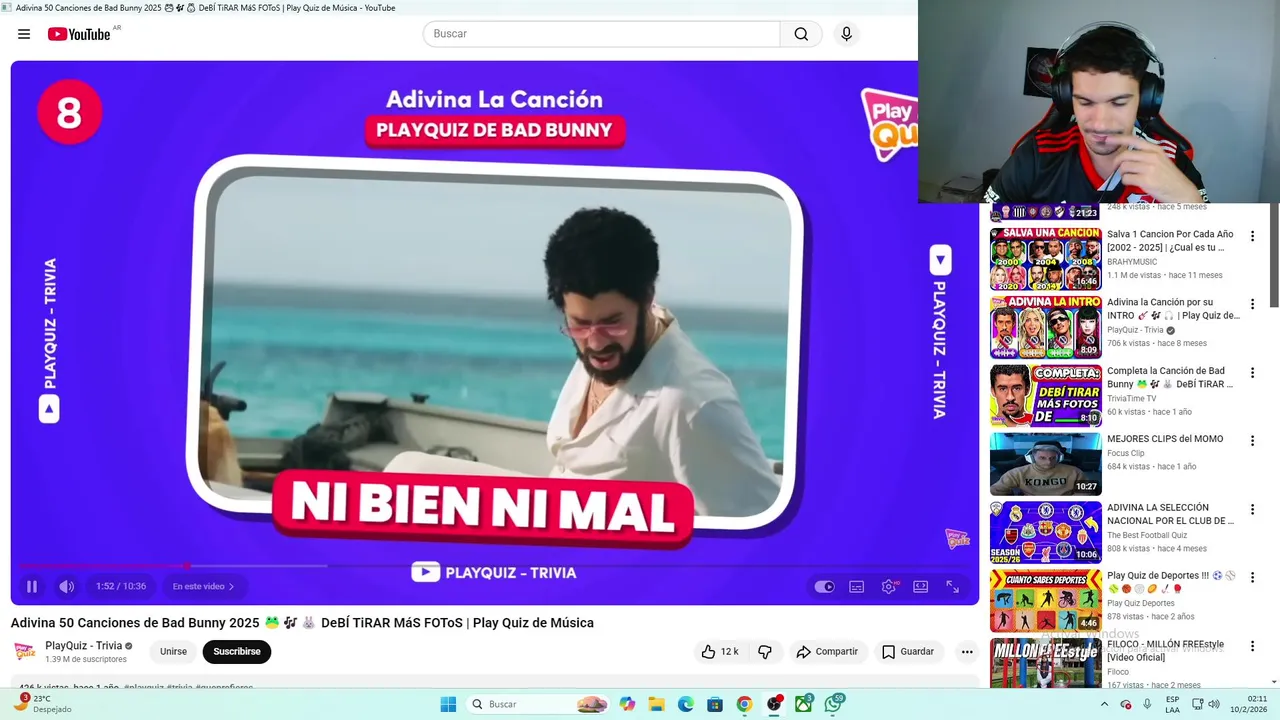
Task: Open the PlayQuiz - Trivia channel name
Action: 84,646
